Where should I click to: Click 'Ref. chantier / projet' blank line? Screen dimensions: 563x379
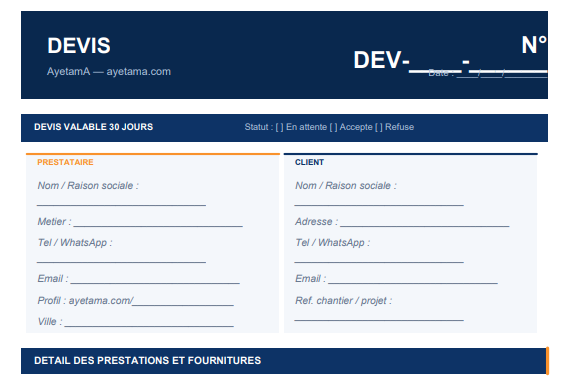[379, 319]
